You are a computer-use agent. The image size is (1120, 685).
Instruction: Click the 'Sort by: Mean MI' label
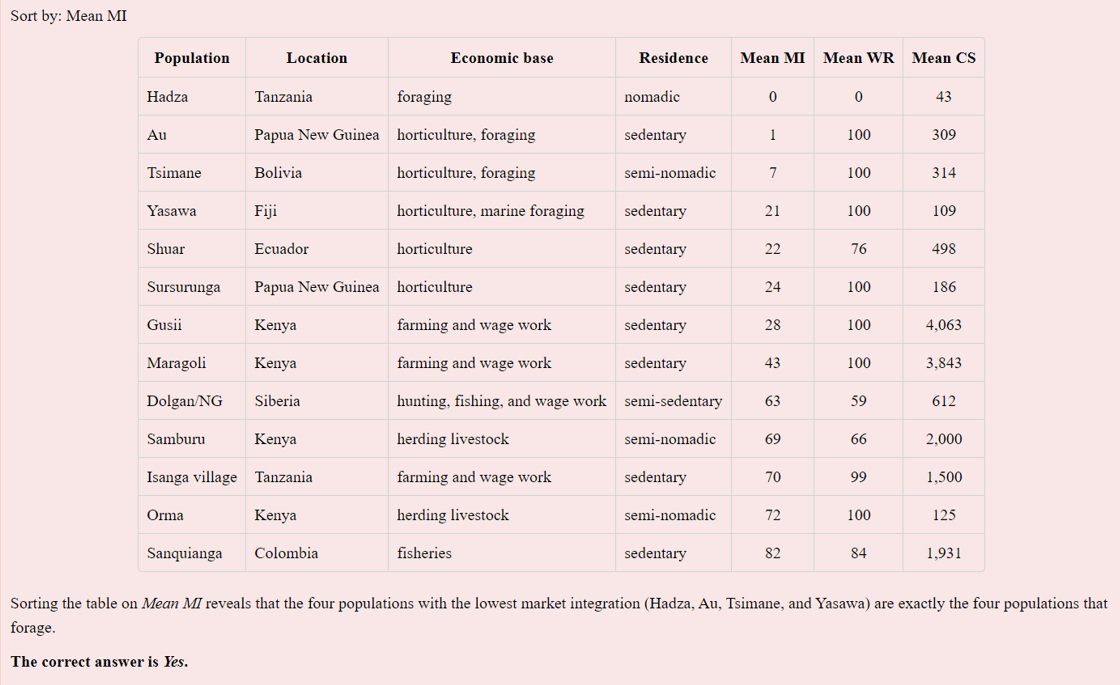point(69,16)
